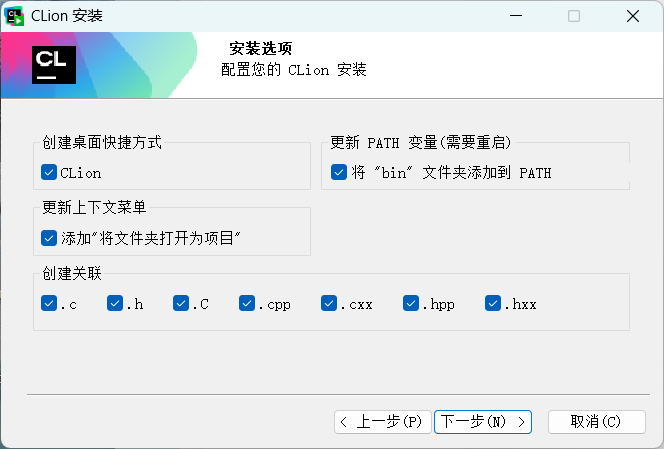This screenshot has height=449, width=664.
Task: Click the "更新上下文菜单" group label
Action: pos(94,208)
